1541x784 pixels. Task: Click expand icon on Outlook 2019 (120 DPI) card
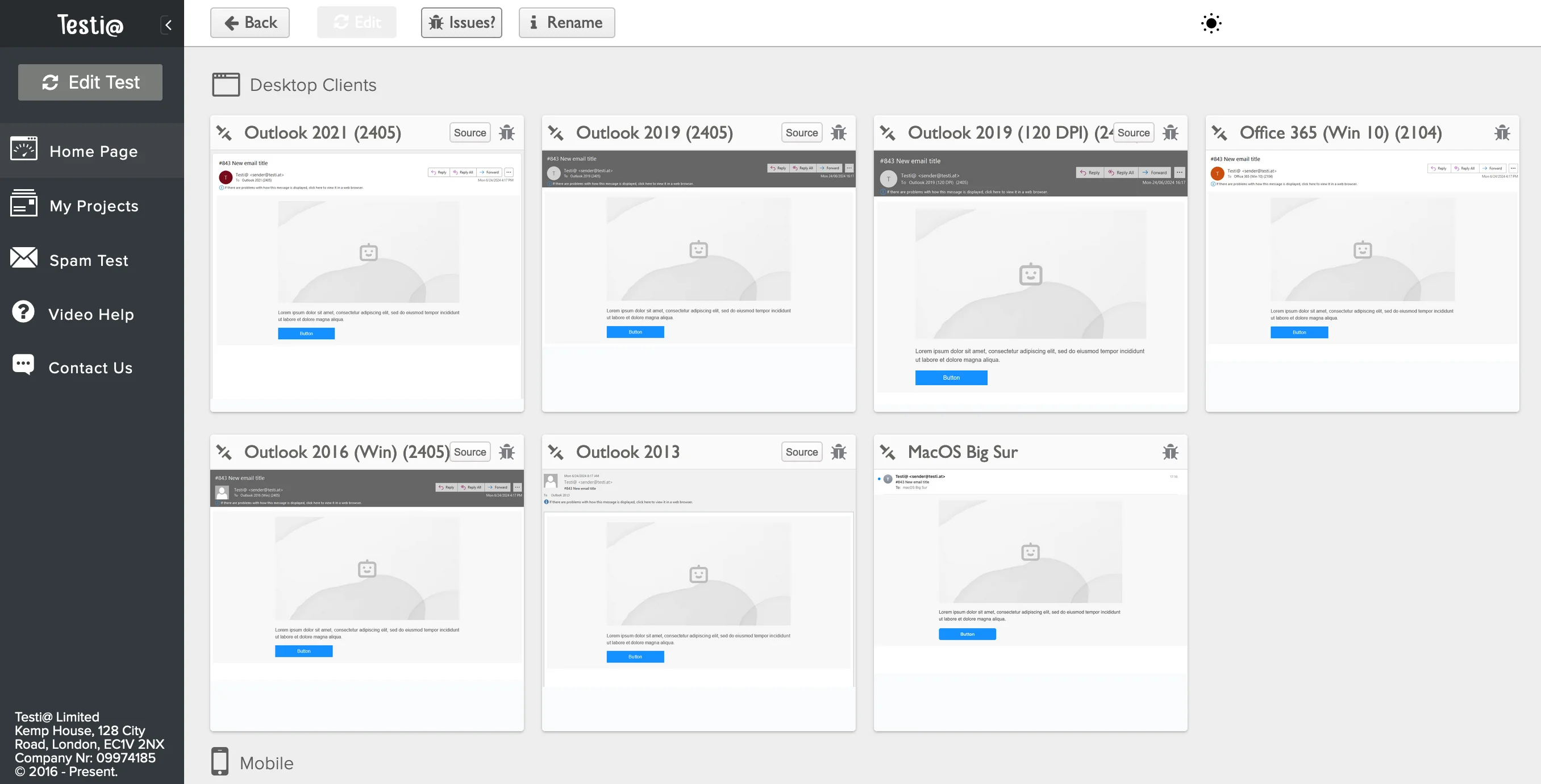(x=888, y=133)
